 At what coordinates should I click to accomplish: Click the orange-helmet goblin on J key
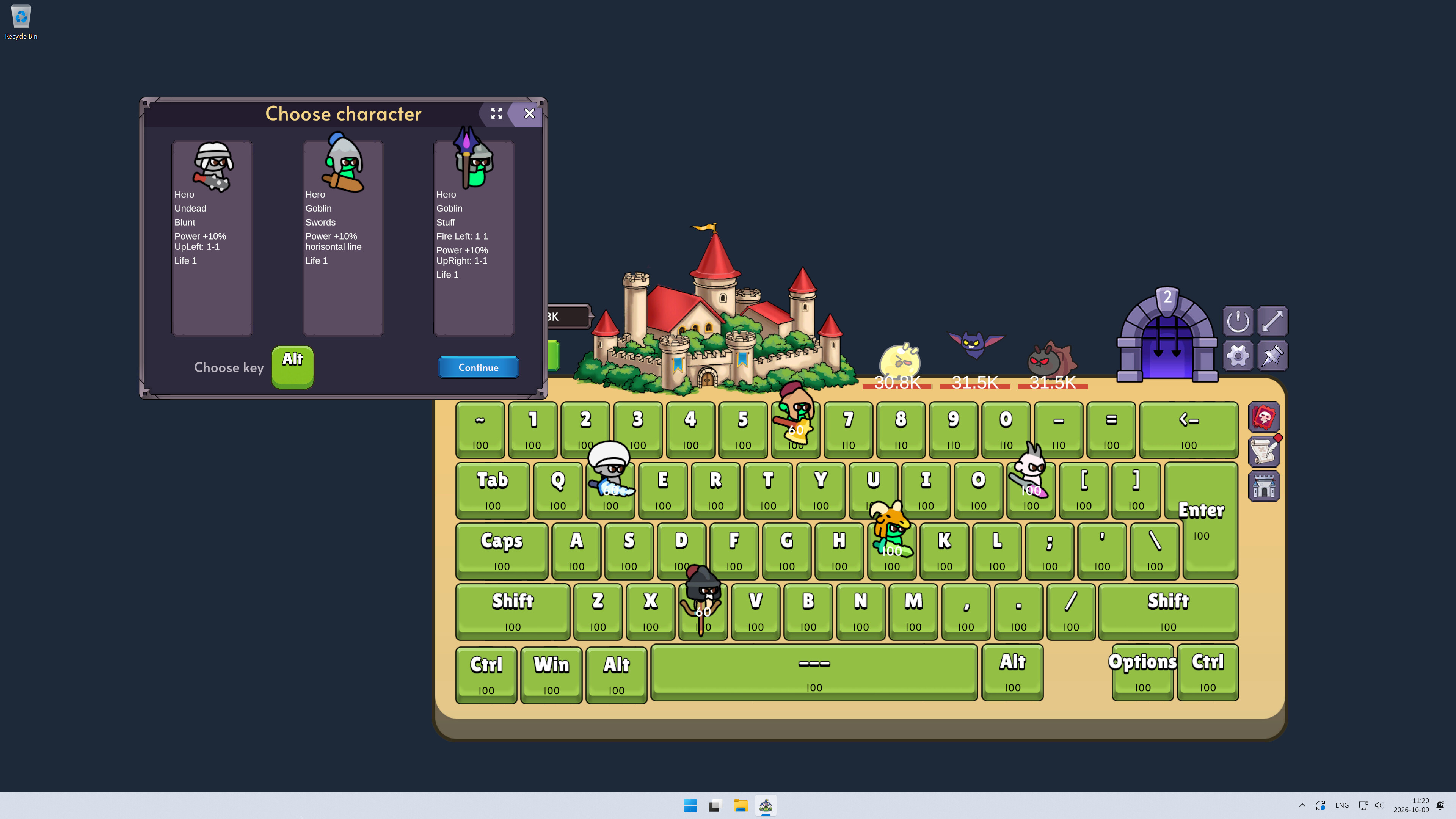coord(891,529)
